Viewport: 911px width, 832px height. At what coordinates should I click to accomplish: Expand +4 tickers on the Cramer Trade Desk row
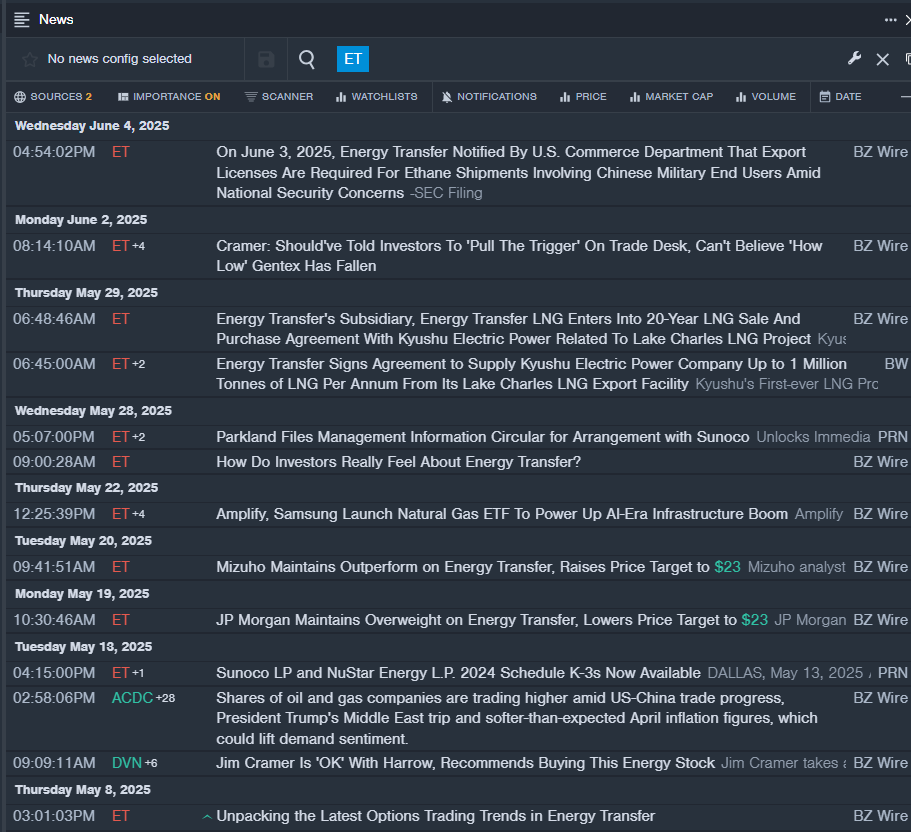138,246
